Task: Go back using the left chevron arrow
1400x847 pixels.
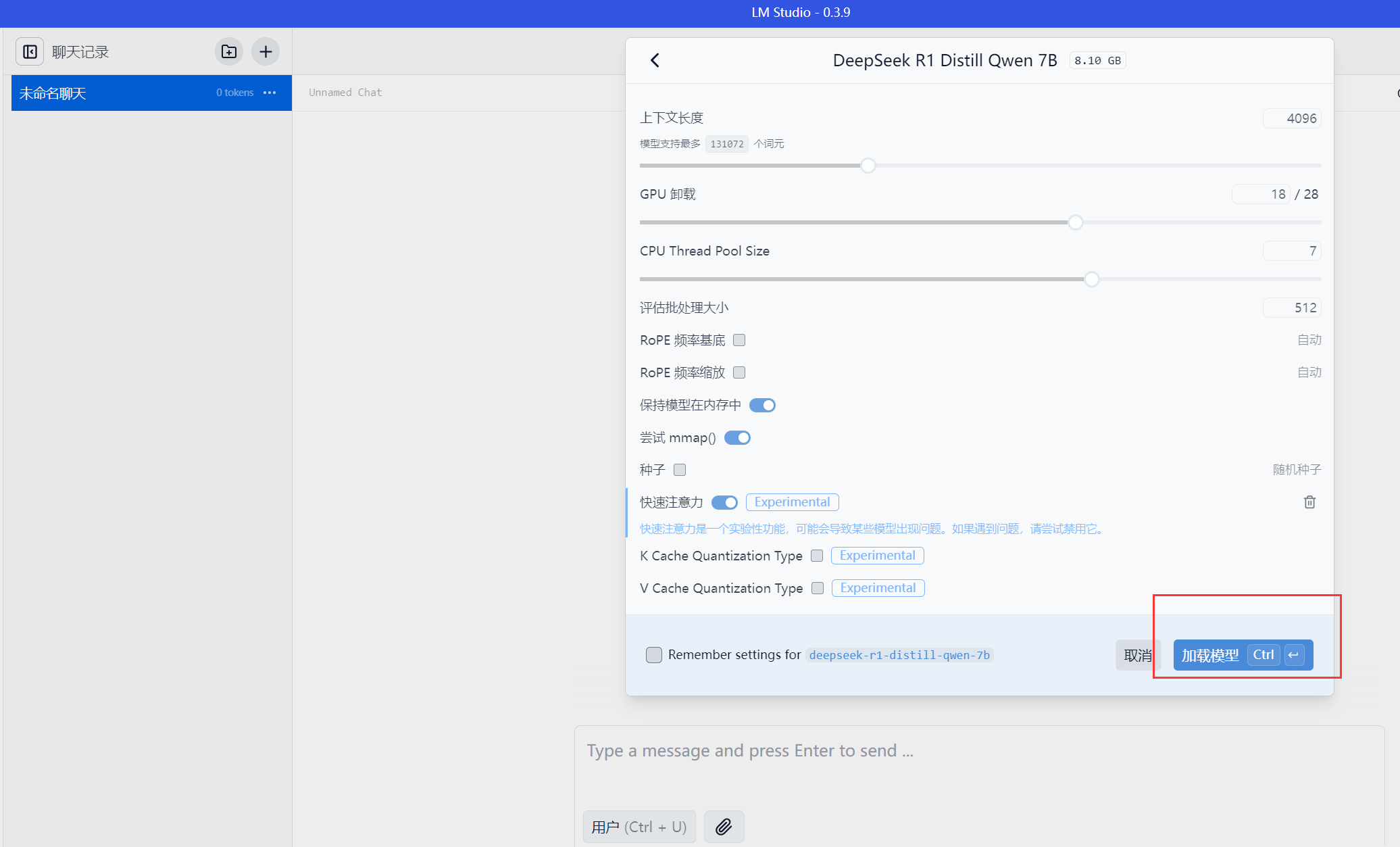Action: click(x=655, y=60)
